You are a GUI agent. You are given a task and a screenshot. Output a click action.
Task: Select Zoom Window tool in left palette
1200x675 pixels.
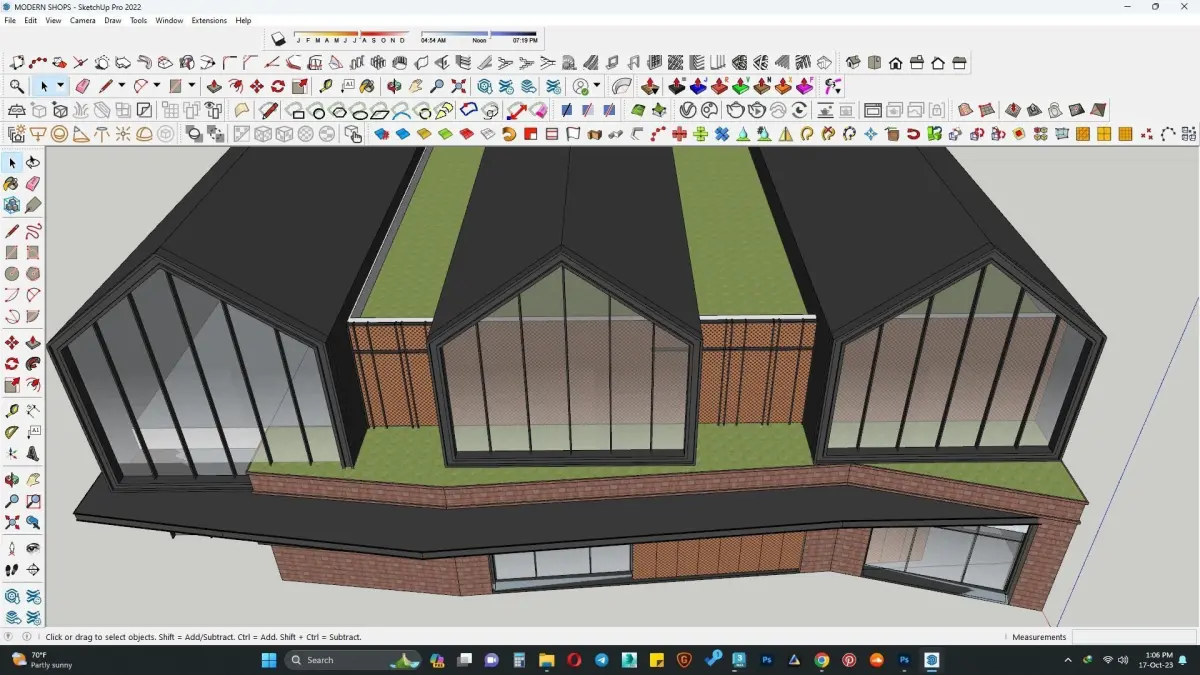coord(33,500)
